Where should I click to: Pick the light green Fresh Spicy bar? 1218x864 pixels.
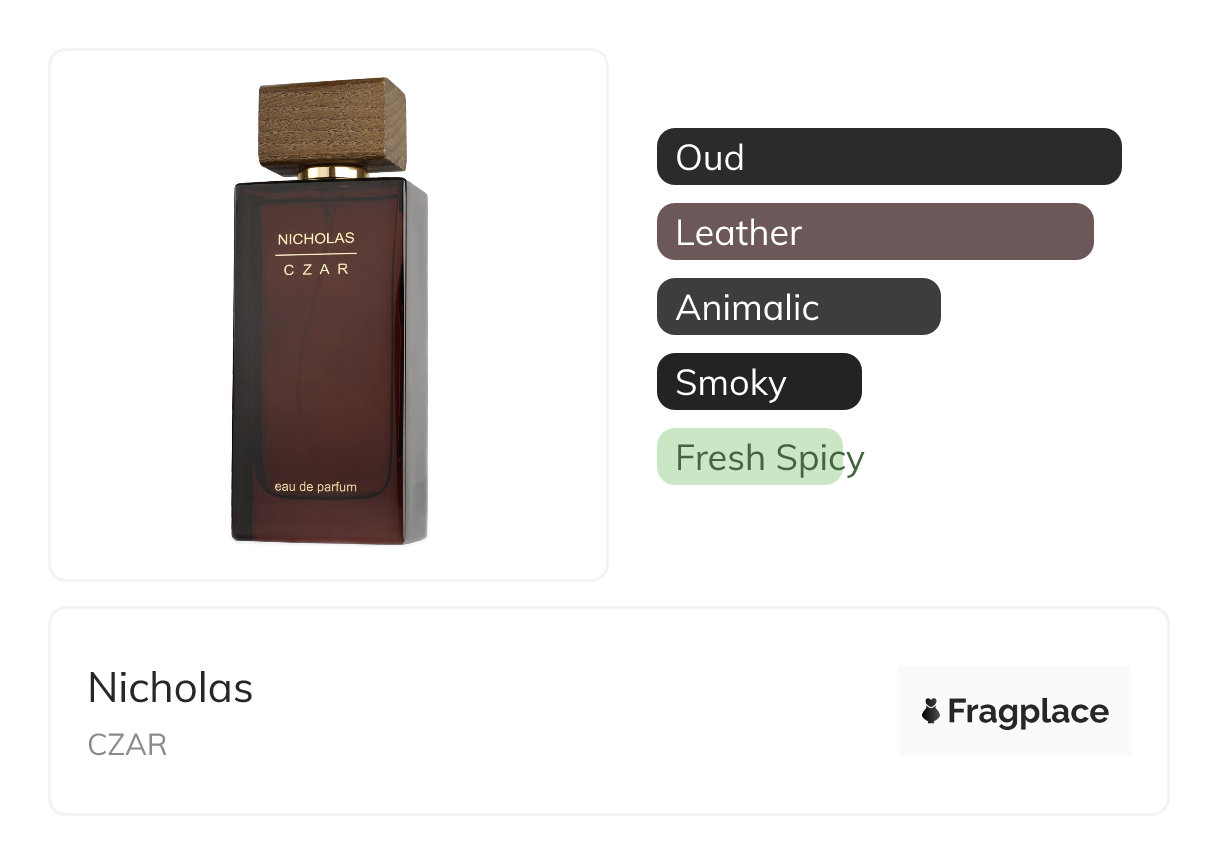(x=750, y=457)
